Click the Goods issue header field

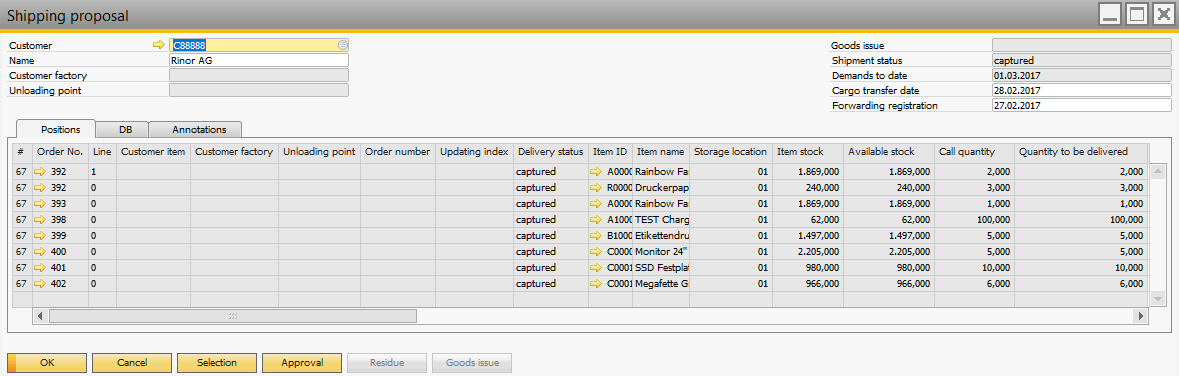point(1081,45)
